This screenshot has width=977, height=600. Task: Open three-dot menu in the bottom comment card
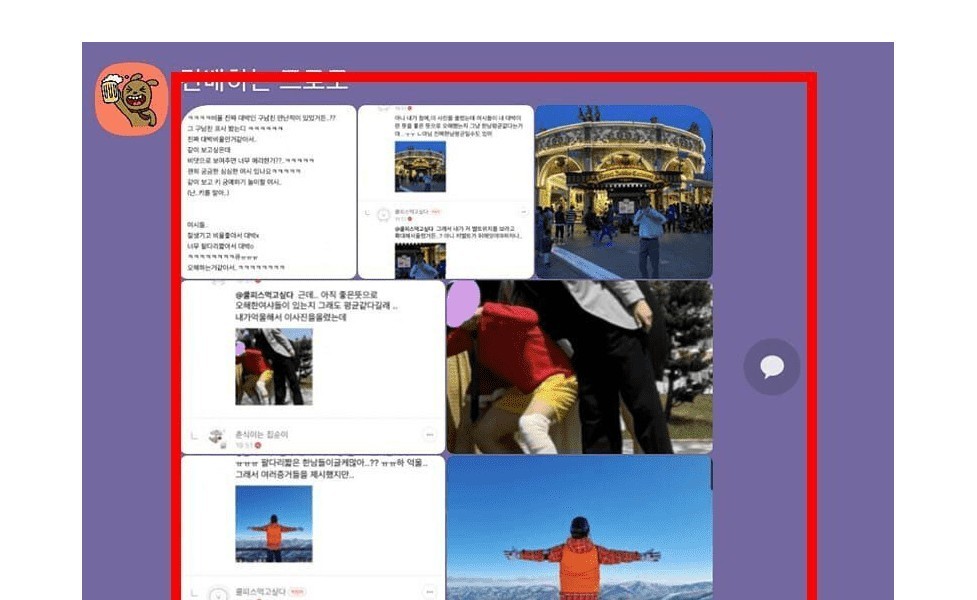429,593
